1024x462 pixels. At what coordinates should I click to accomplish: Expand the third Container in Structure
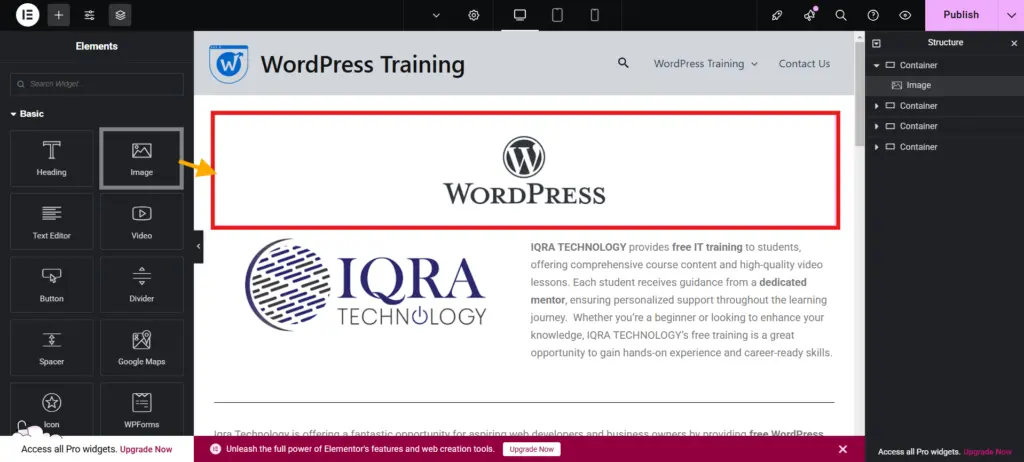pos(876,126)
